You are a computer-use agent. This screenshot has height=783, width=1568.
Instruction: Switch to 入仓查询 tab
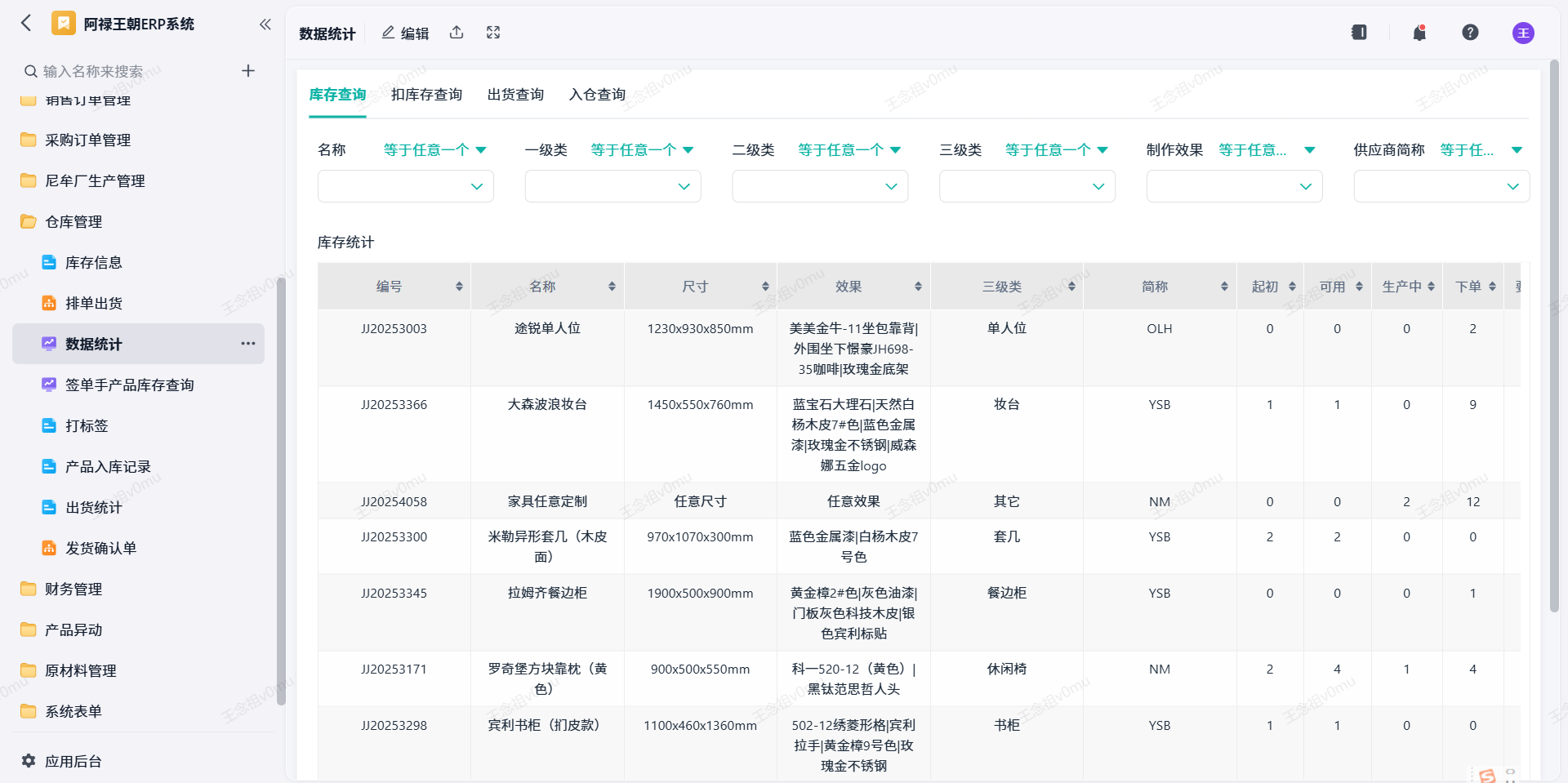[x=597, y=95]
